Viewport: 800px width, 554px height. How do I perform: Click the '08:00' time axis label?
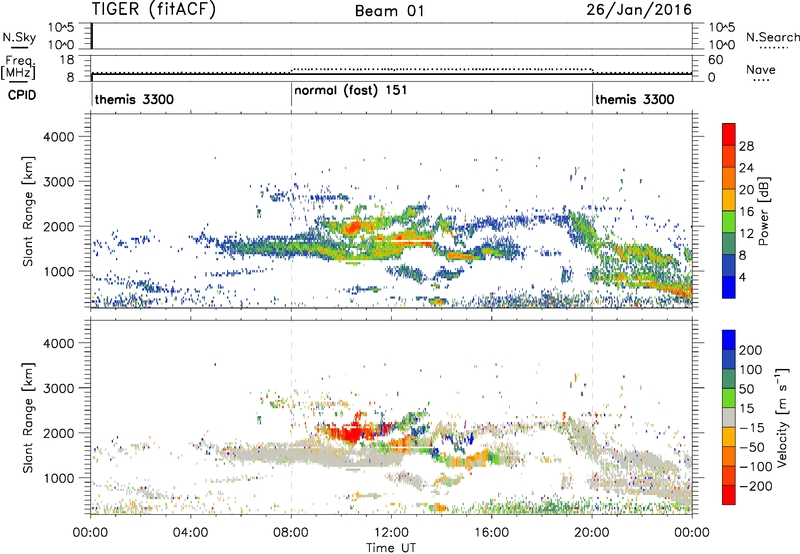pos(291,533)
